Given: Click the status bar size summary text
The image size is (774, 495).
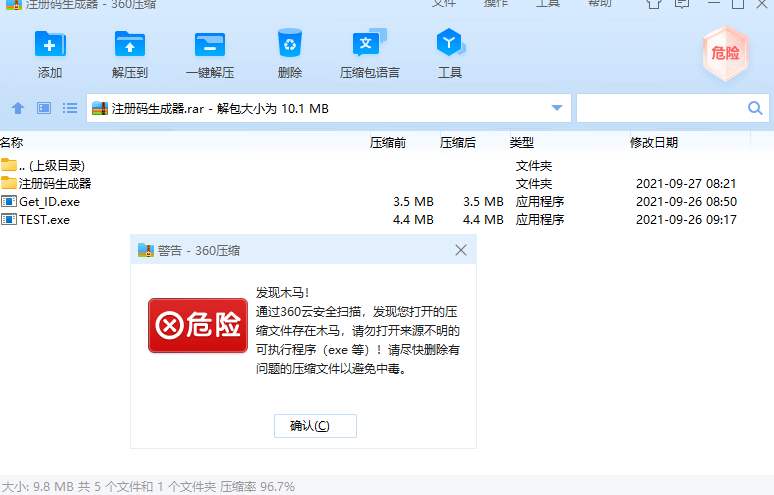Looking at the screenshot, I should [149, 487].
